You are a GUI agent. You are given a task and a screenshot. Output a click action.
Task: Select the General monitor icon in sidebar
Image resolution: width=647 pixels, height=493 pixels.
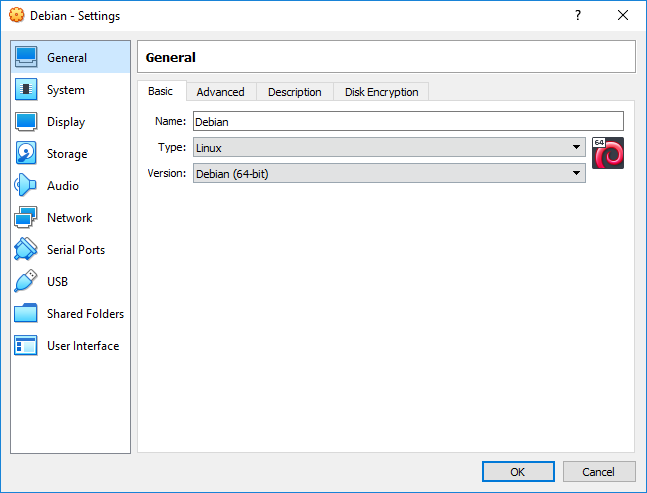tap(26, 57)
